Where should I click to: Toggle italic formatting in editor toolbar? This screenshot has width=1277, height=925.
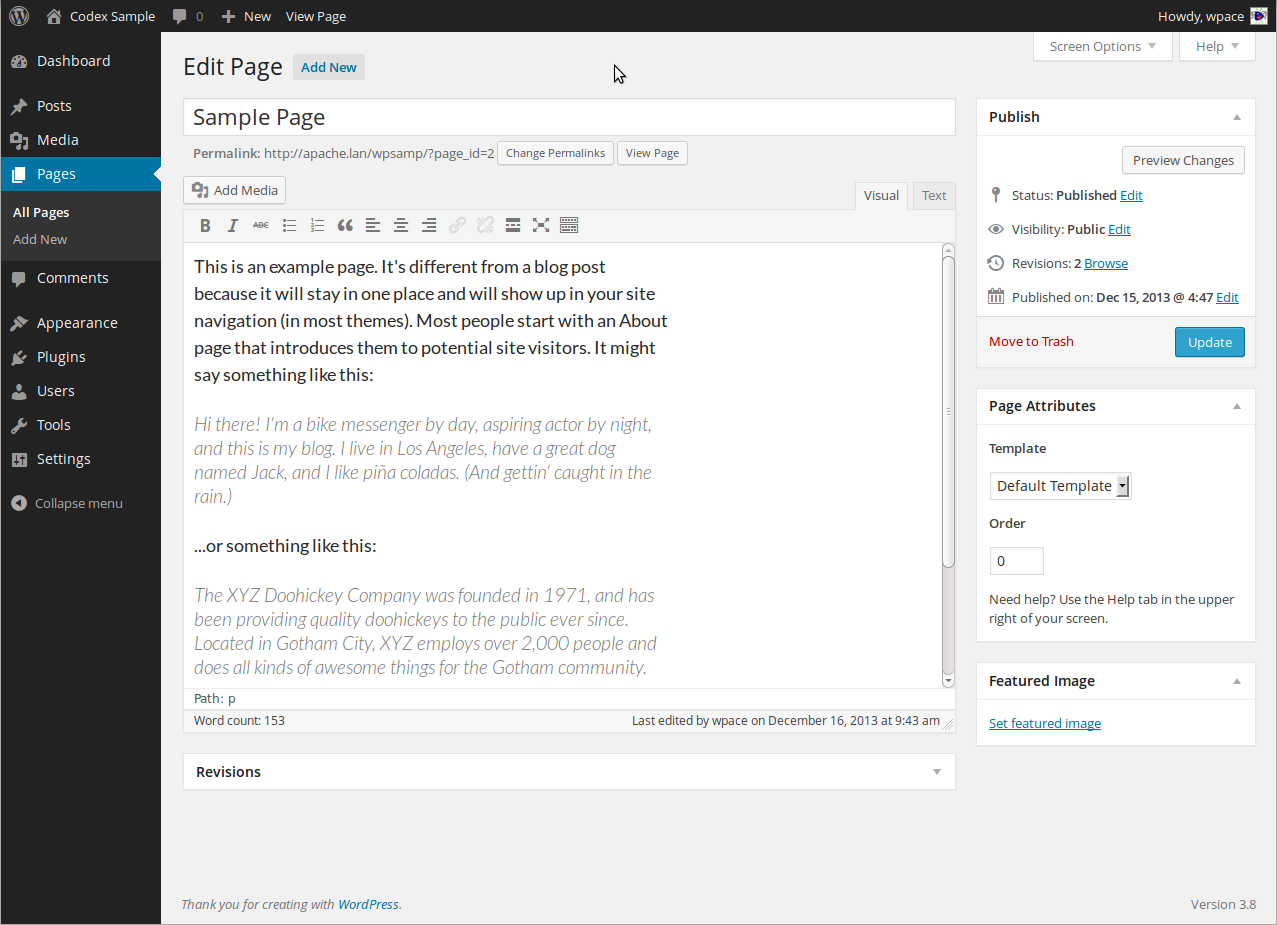(x=233, y=226)
